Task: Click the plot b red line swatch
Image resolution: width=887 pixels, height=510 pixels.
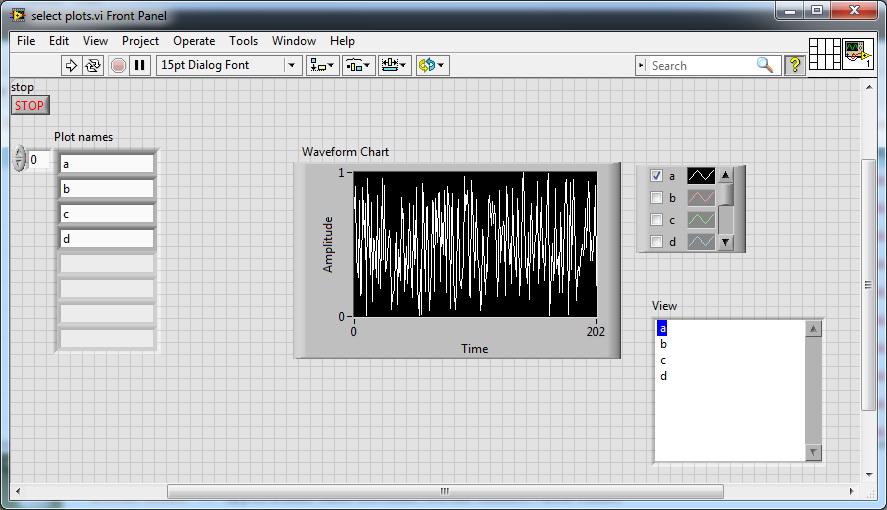Action: coord(700,198)
